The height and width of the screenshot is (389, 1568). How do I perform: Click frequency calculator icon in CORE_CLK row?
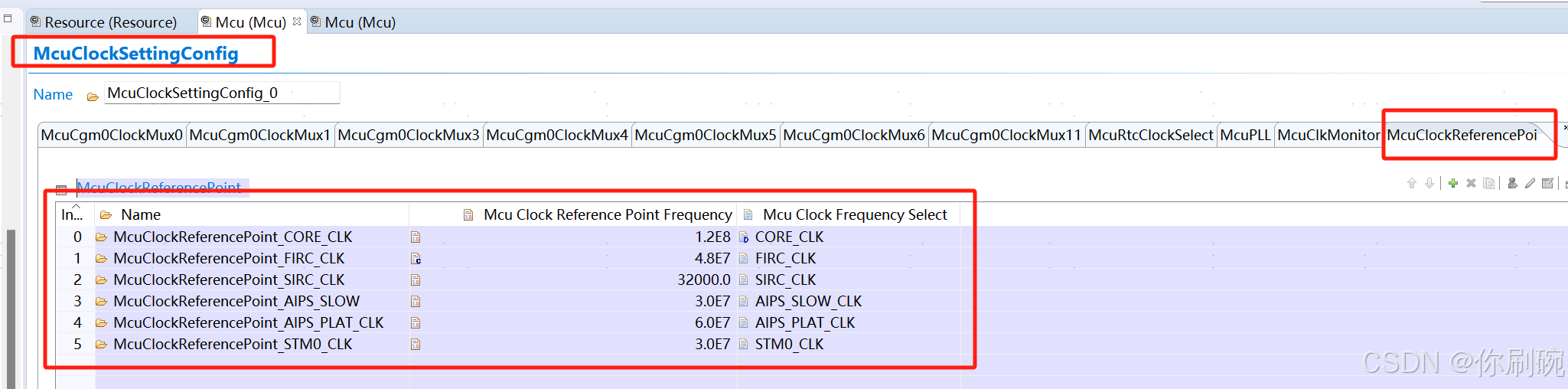[416, 237]
